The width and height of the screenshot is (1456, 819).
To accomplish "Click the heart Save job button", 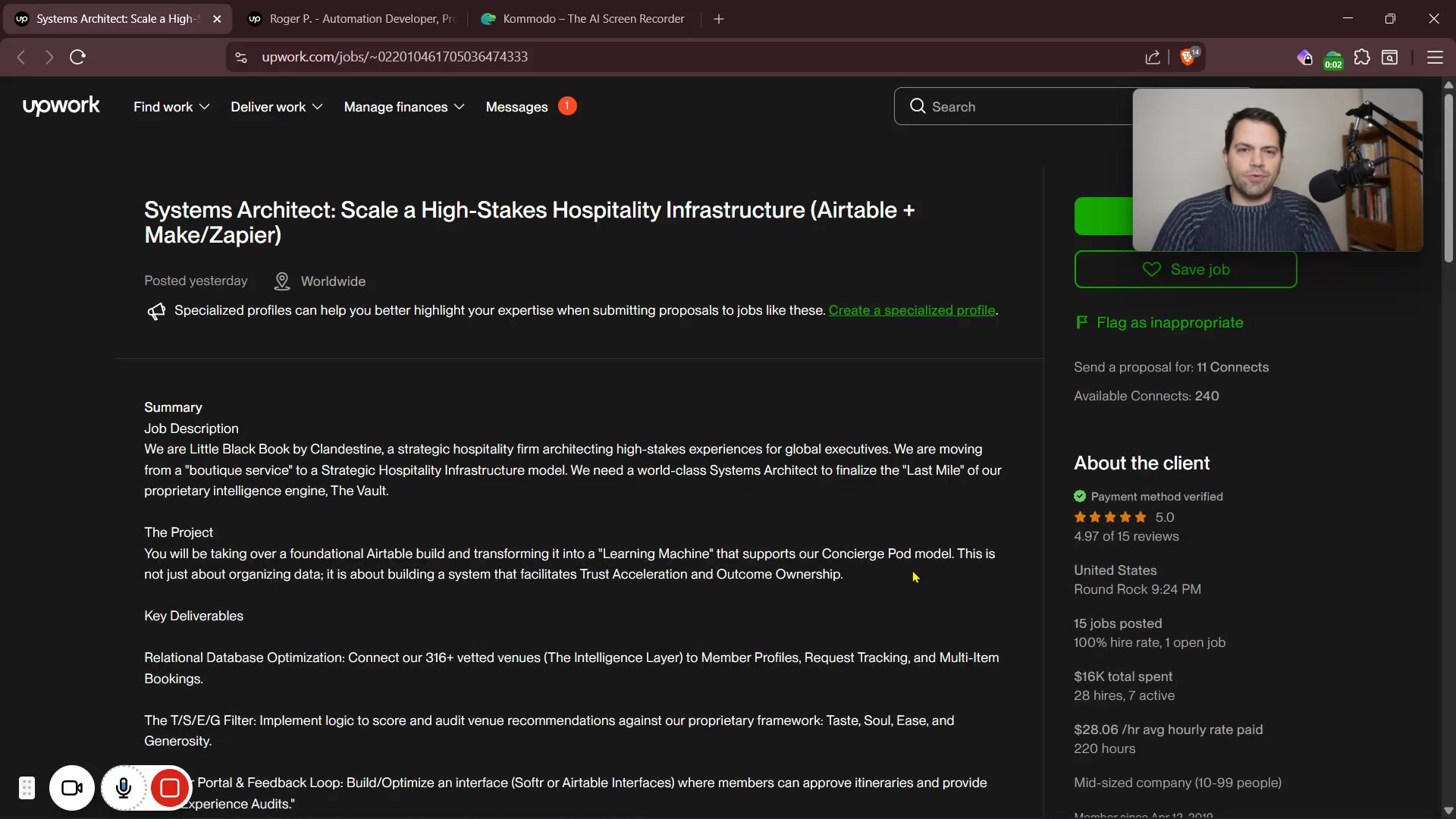I will (x=1185, y=269).
